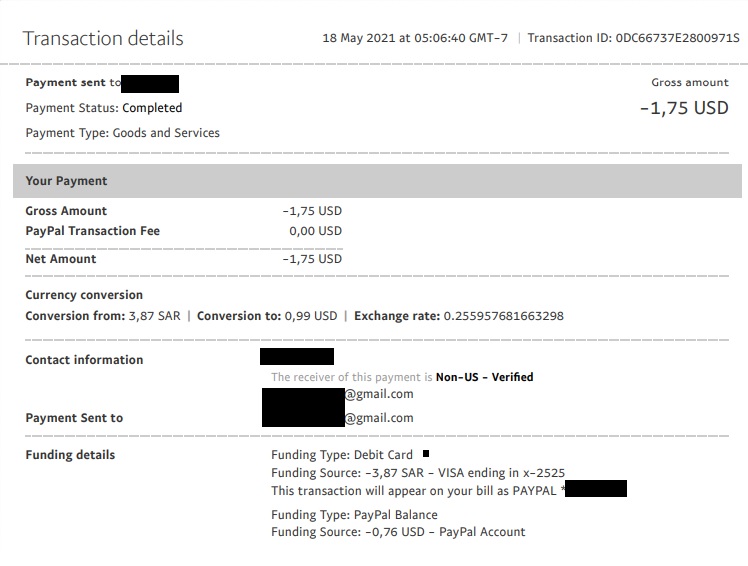The image size is (748, 566).
Task: Click the PayPal Transaction Fee label
Action: coord(92,231)
